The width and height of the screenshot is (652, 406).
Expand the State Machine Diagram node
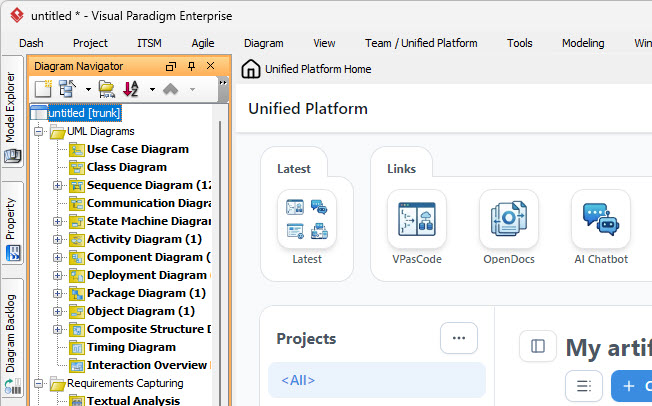pos(57,221)
